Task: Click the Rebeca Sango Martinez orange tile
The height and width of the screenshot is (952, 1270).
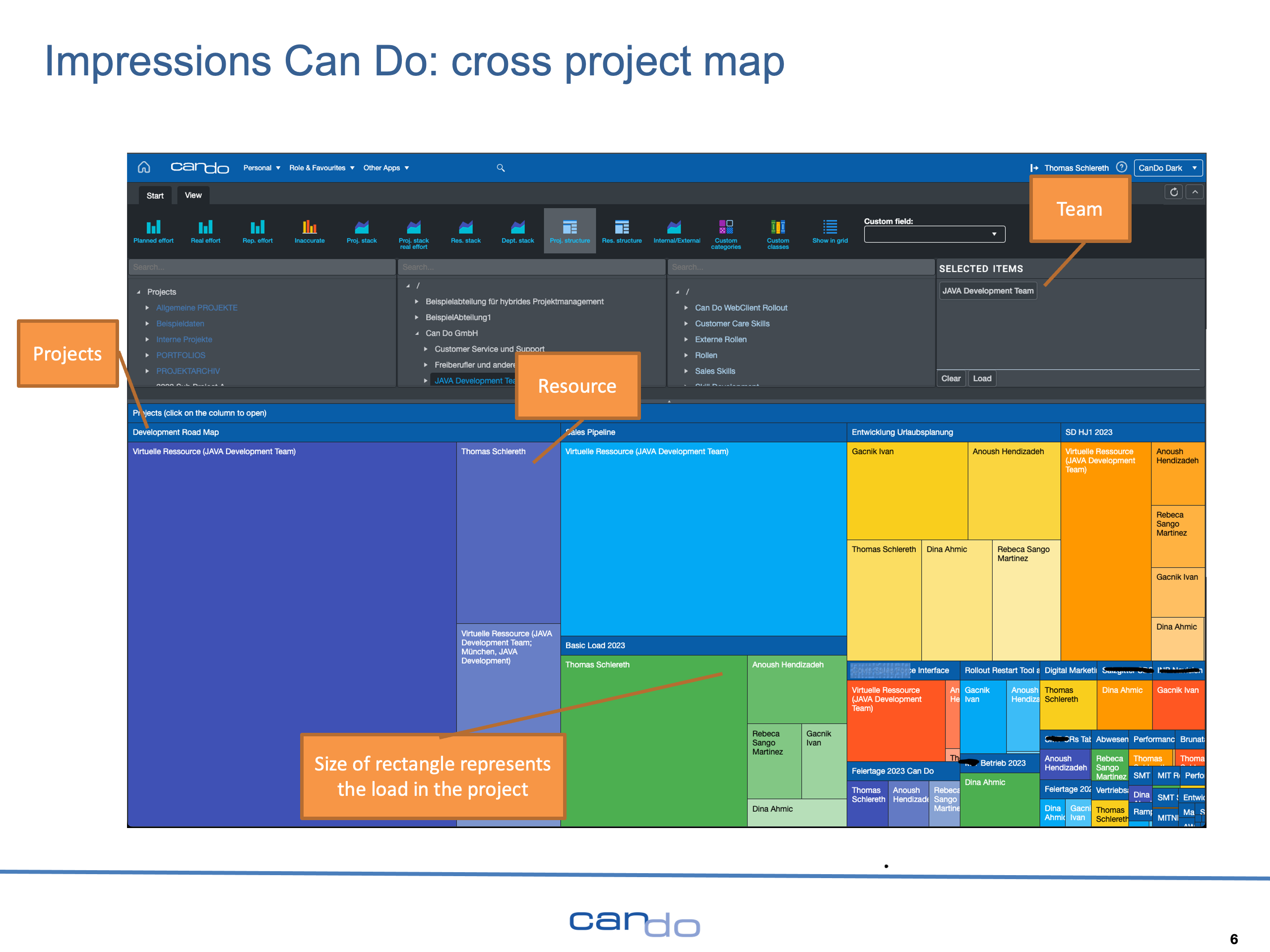Action: click(x=1177, y=536)
